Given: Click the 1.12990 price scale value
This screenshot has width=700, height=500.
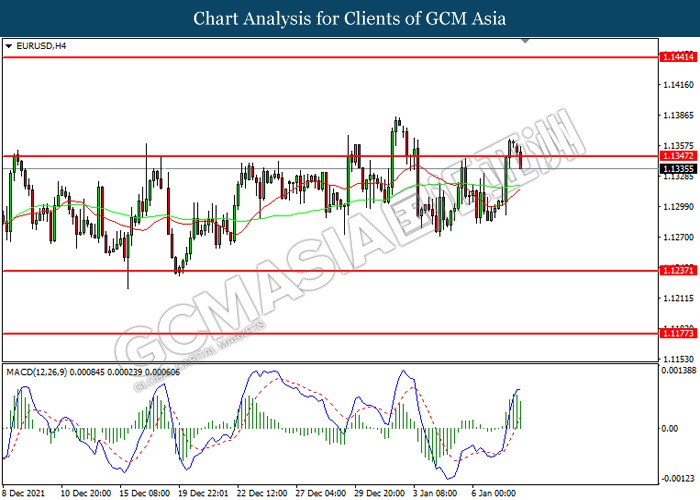Looking at the screenshot, I should (679, 207).
